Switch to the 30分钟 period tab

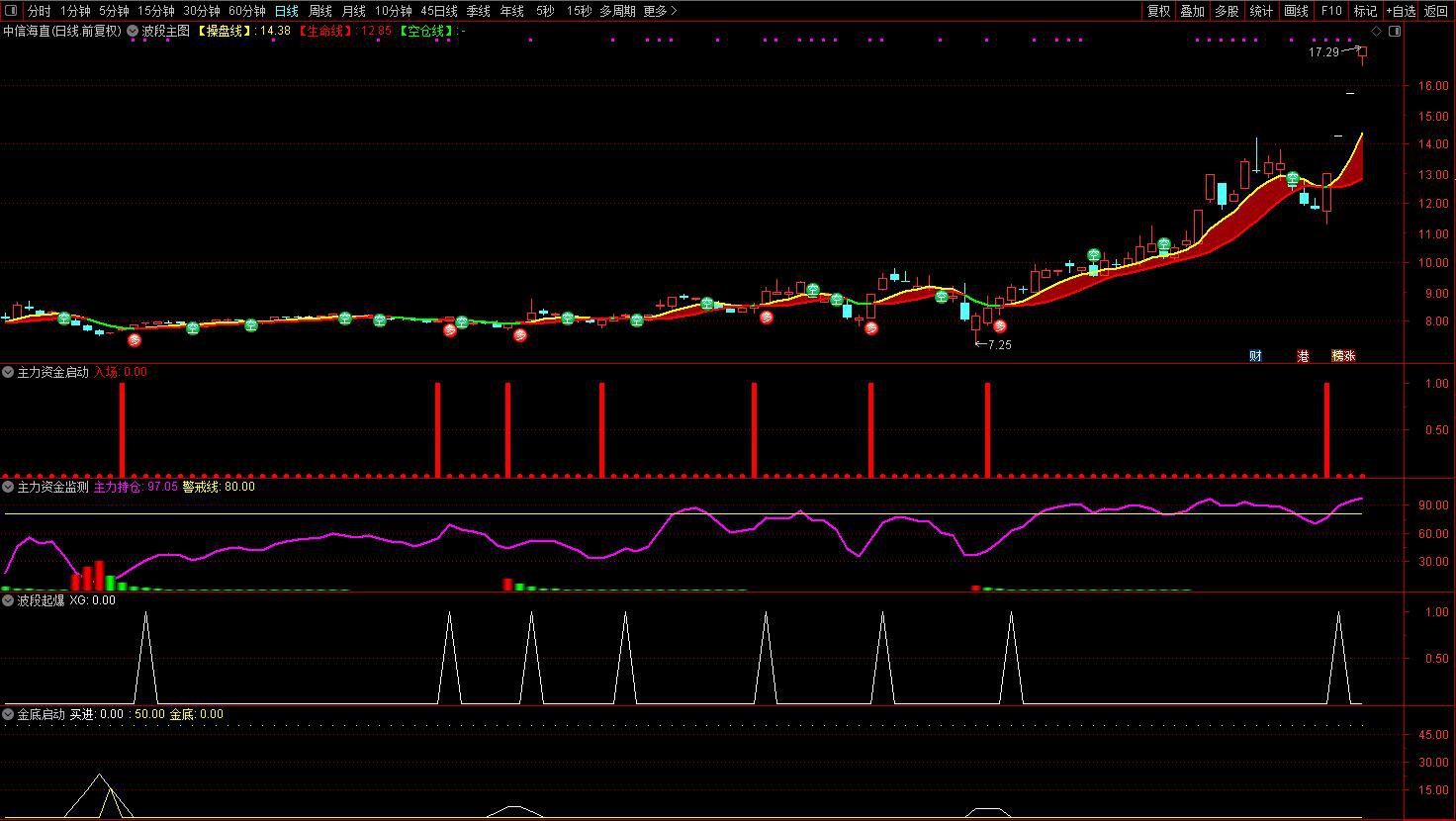coord(202,11)
